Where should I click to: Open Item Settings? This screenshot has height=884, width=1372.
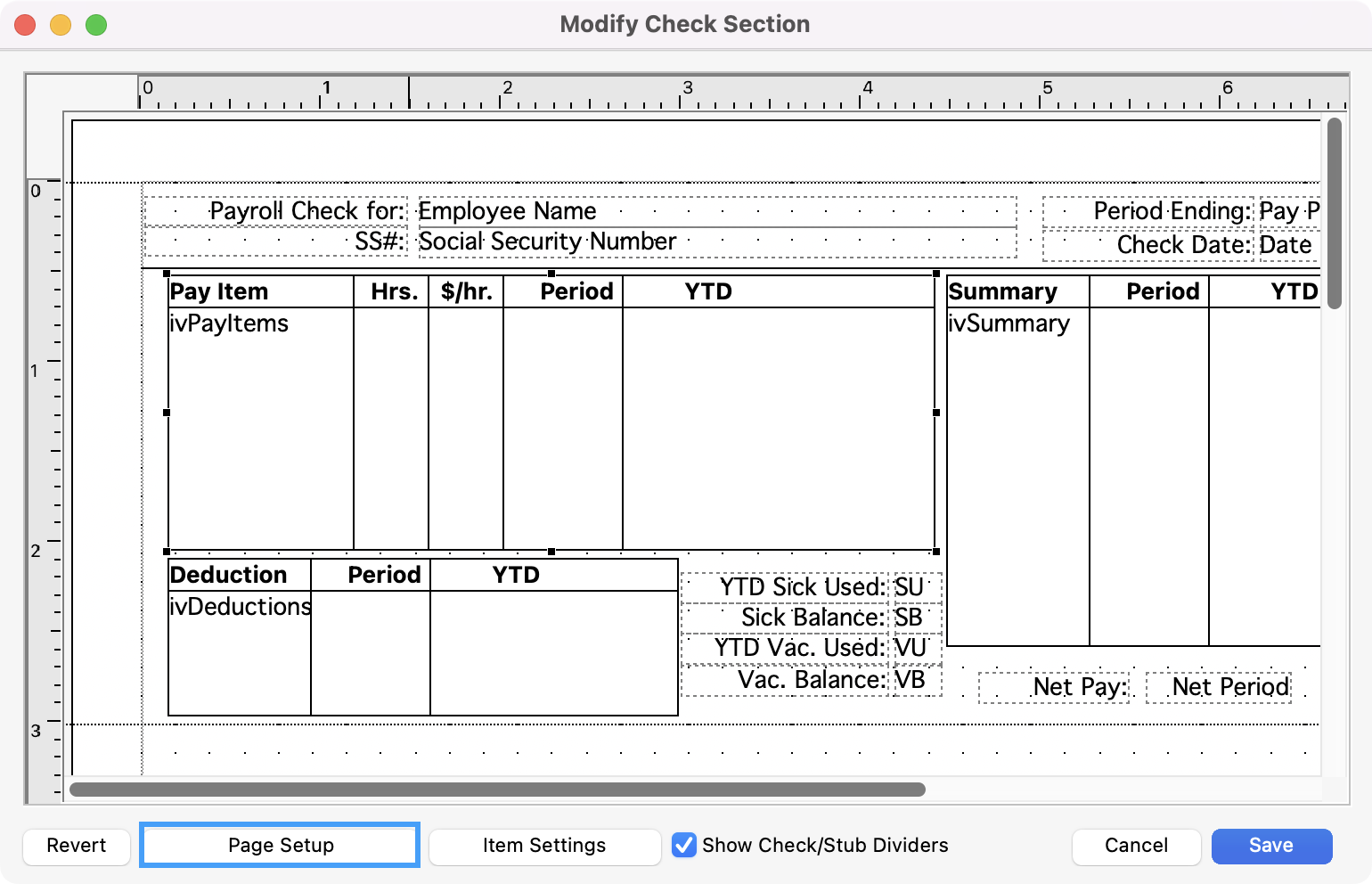tap(544, 846)
